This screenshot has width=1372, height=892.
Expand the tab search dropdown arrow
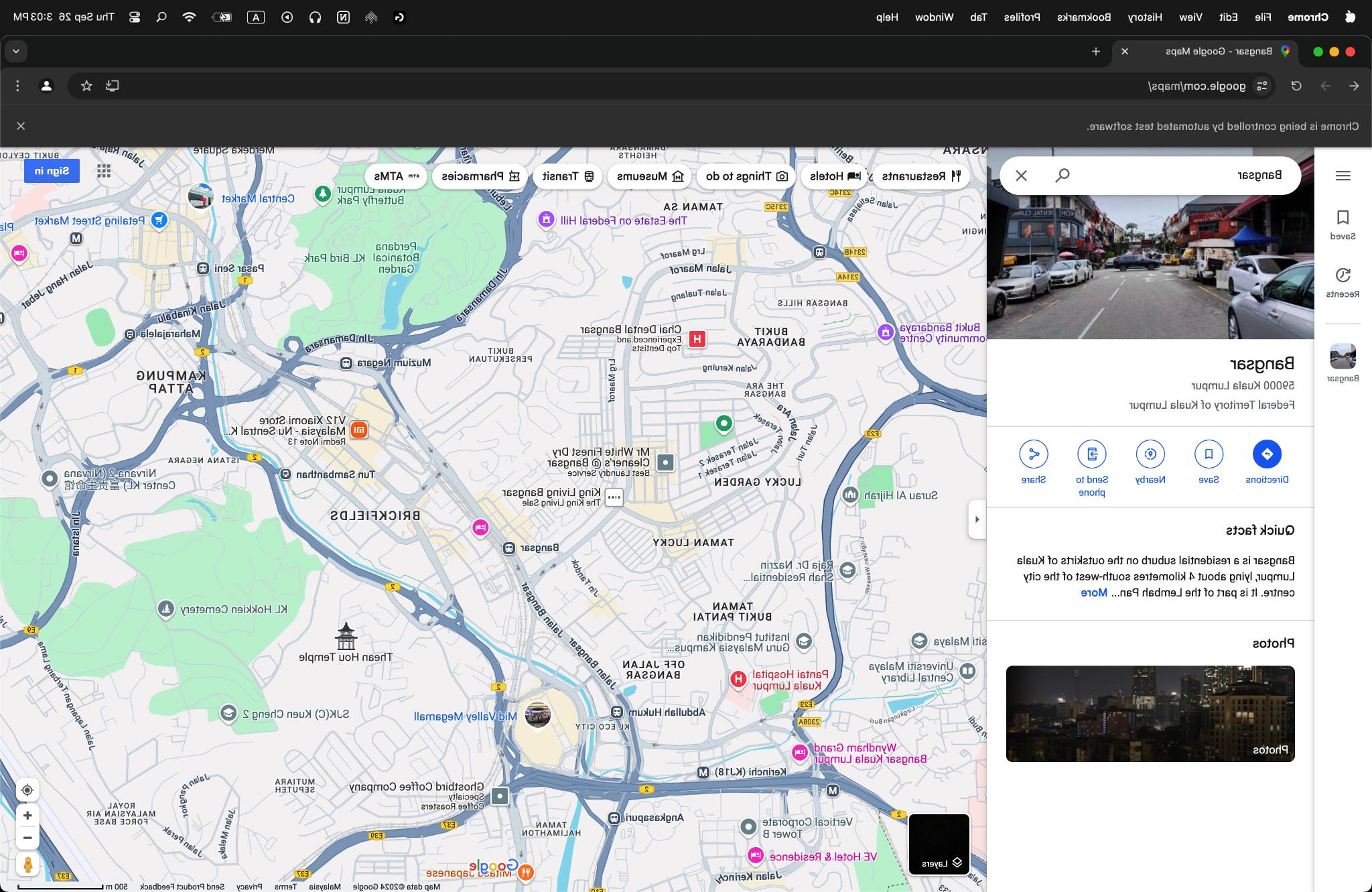[x=16, y=52]
